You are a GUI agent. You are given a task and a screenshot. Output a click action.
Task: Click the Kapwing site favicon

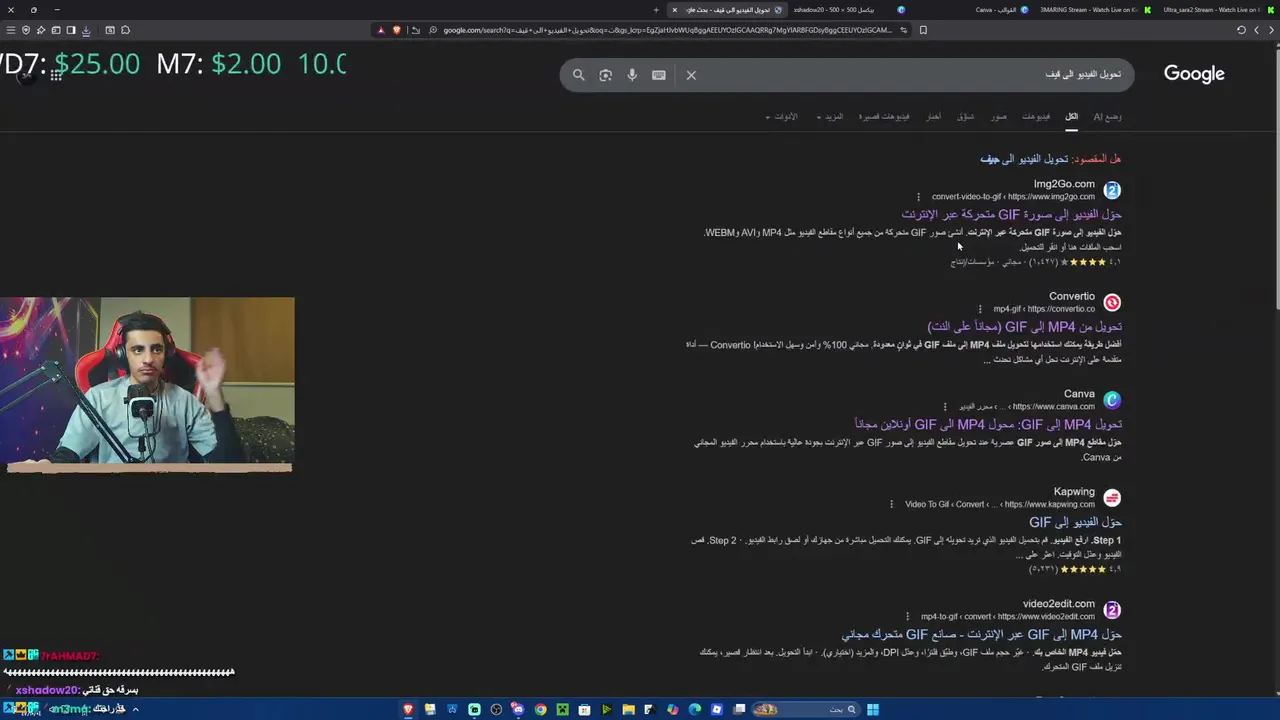(1112, 498)
